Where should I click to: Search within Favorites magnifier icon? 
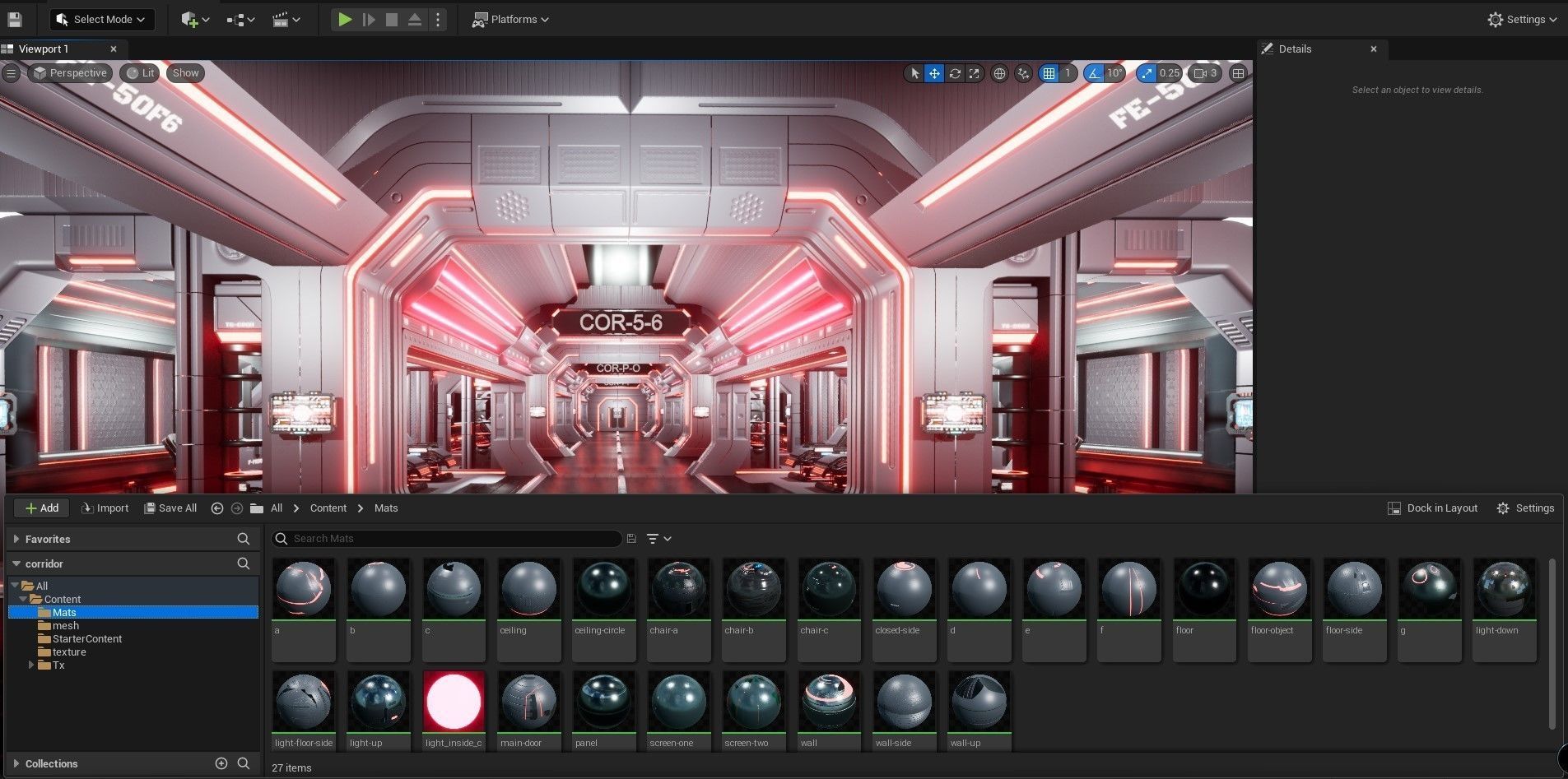(x=243, y=539)
